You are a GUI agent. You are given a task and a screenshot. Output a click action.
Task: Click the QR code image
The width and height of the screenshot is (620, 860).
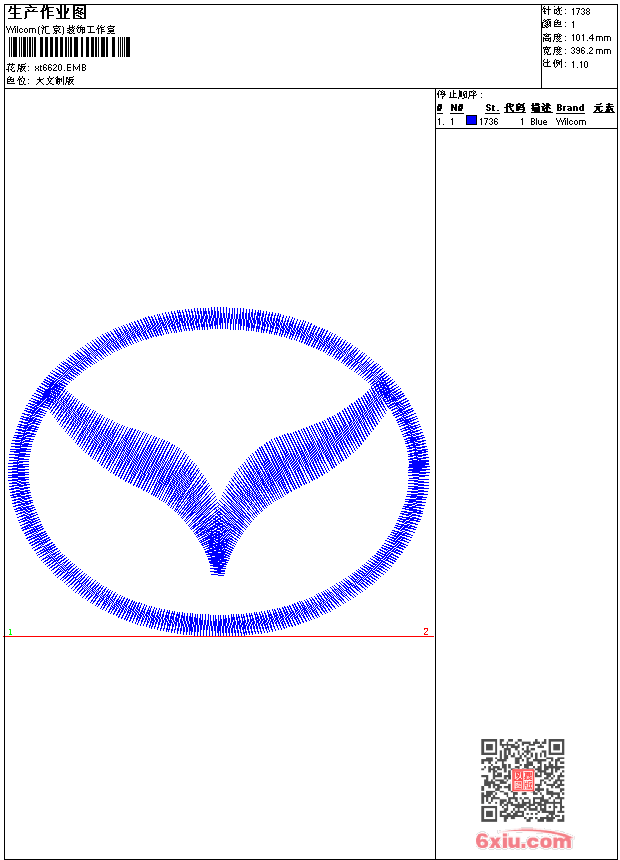click(x=523, y=780)
